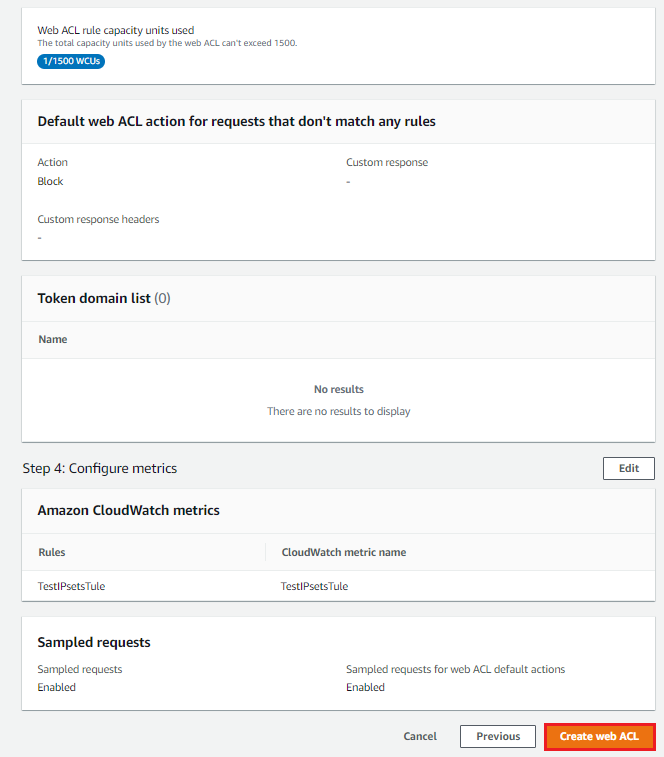Select the Name column header
664x757 pixels.
point(53,340)
